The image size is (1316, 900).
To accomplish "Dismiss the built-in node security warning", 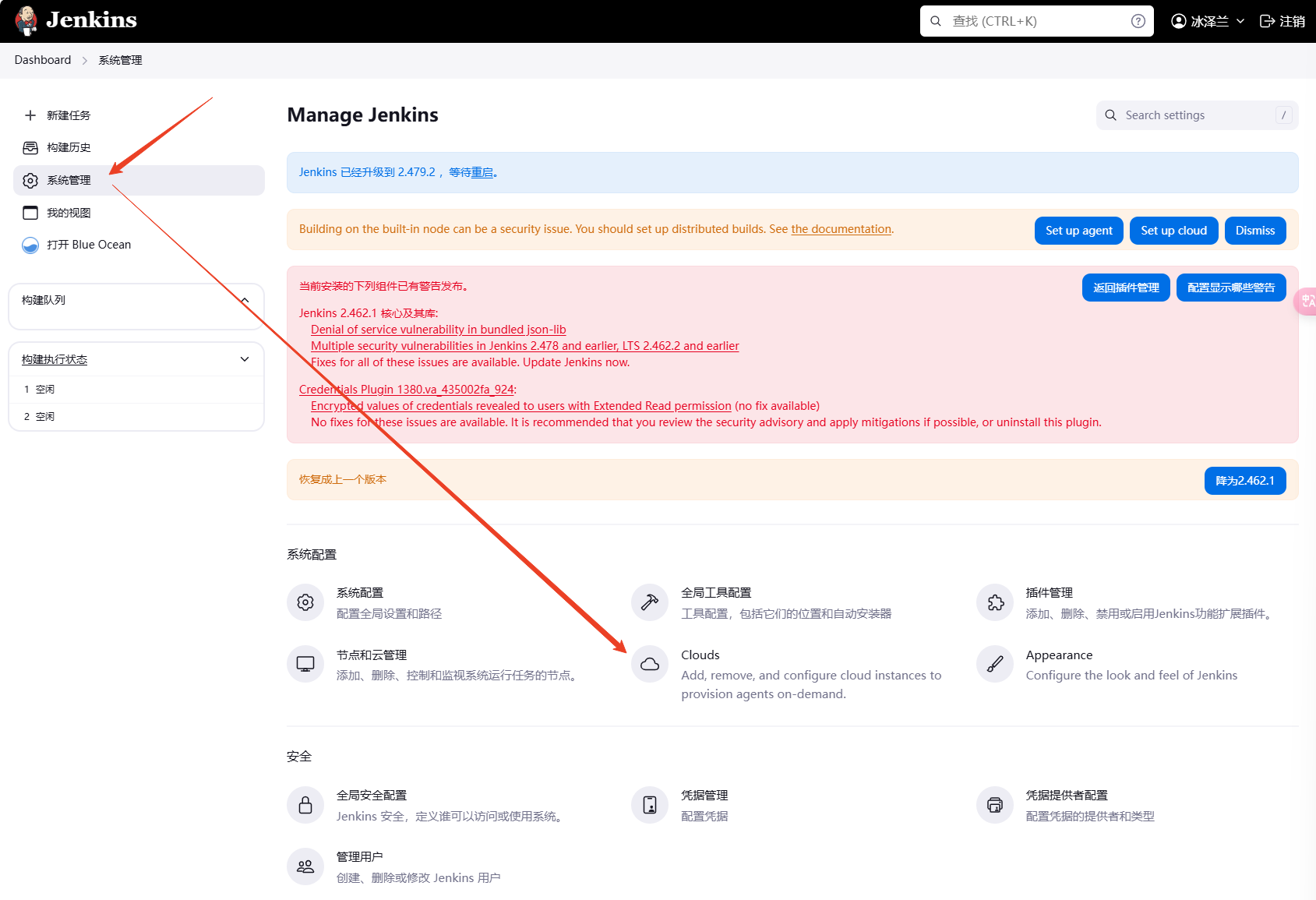I will click(1254, 231).
